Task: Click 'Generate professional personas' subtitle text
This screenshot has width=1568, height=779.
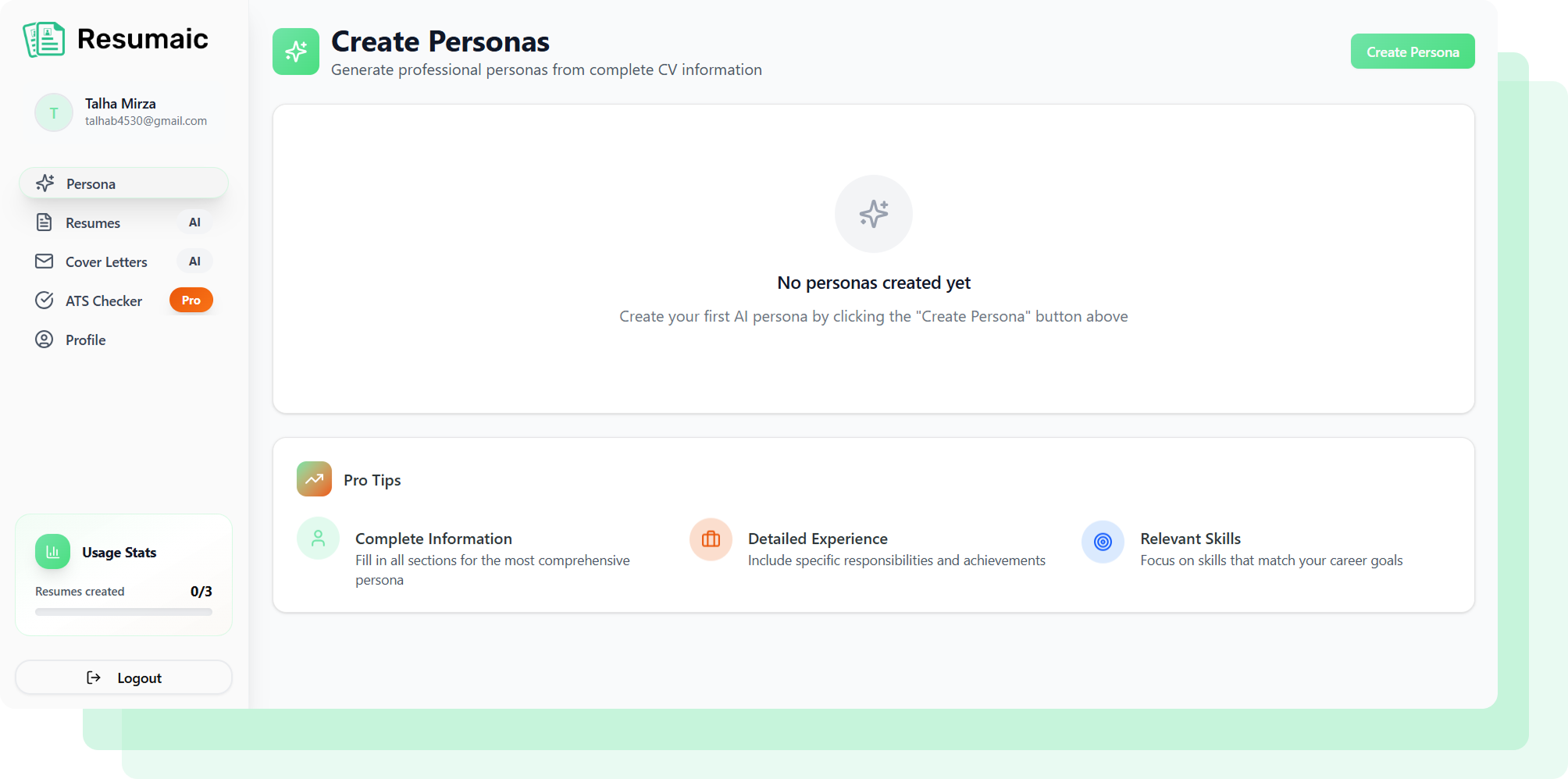Action: [x=547, y=69]
